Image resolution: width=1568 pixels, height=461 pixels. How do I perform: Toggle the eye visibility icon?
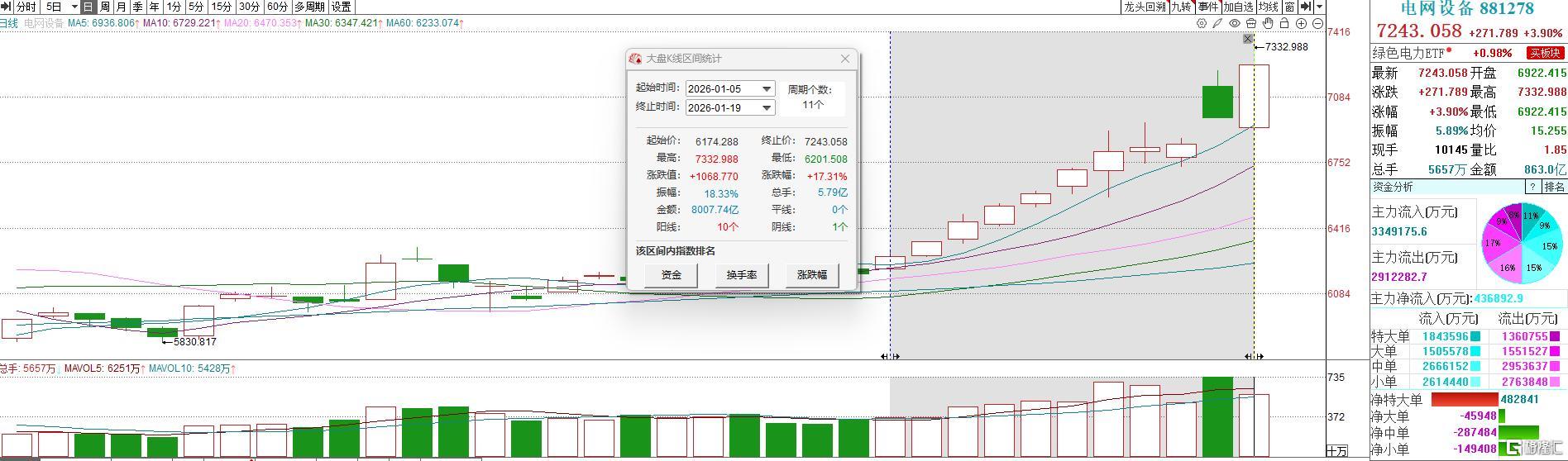click(1234, 24)
